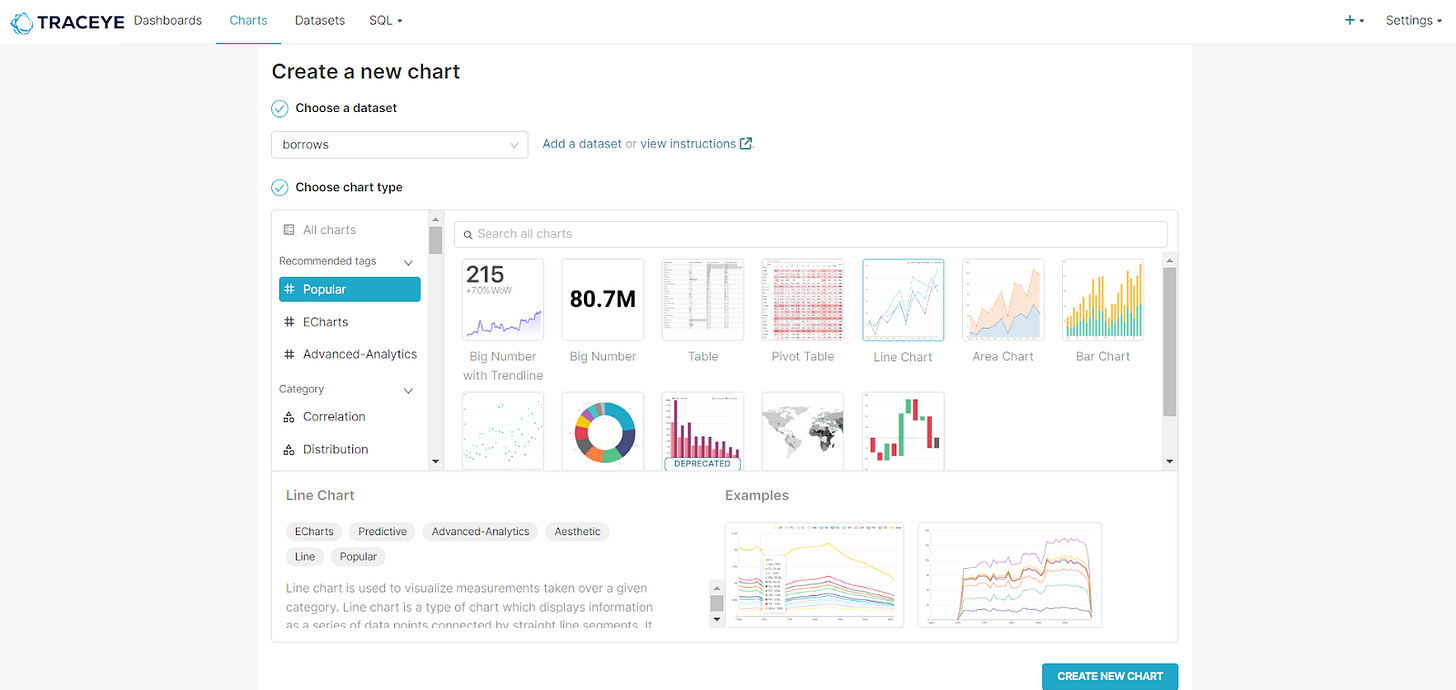This screenshot has width=1456, height=690.
Task: Click the description scrollbar
Action: pos(716,603)
